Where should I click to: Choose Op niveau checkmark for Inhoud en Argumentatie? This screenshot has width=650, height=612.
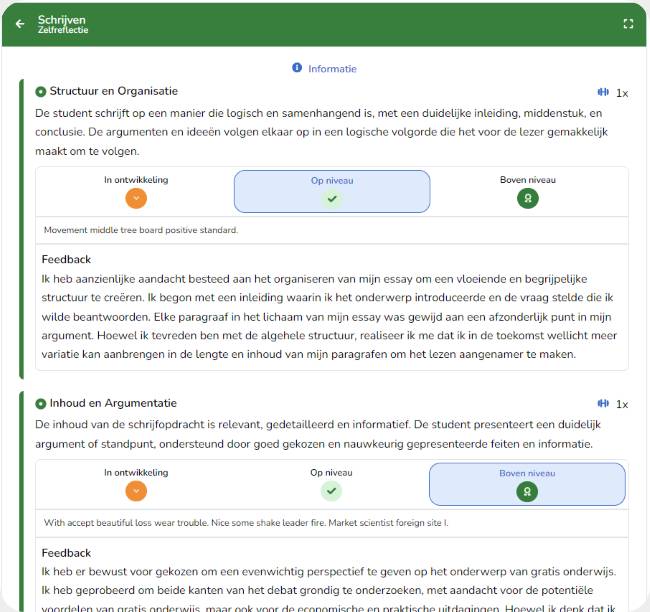(x=331, y=491)
